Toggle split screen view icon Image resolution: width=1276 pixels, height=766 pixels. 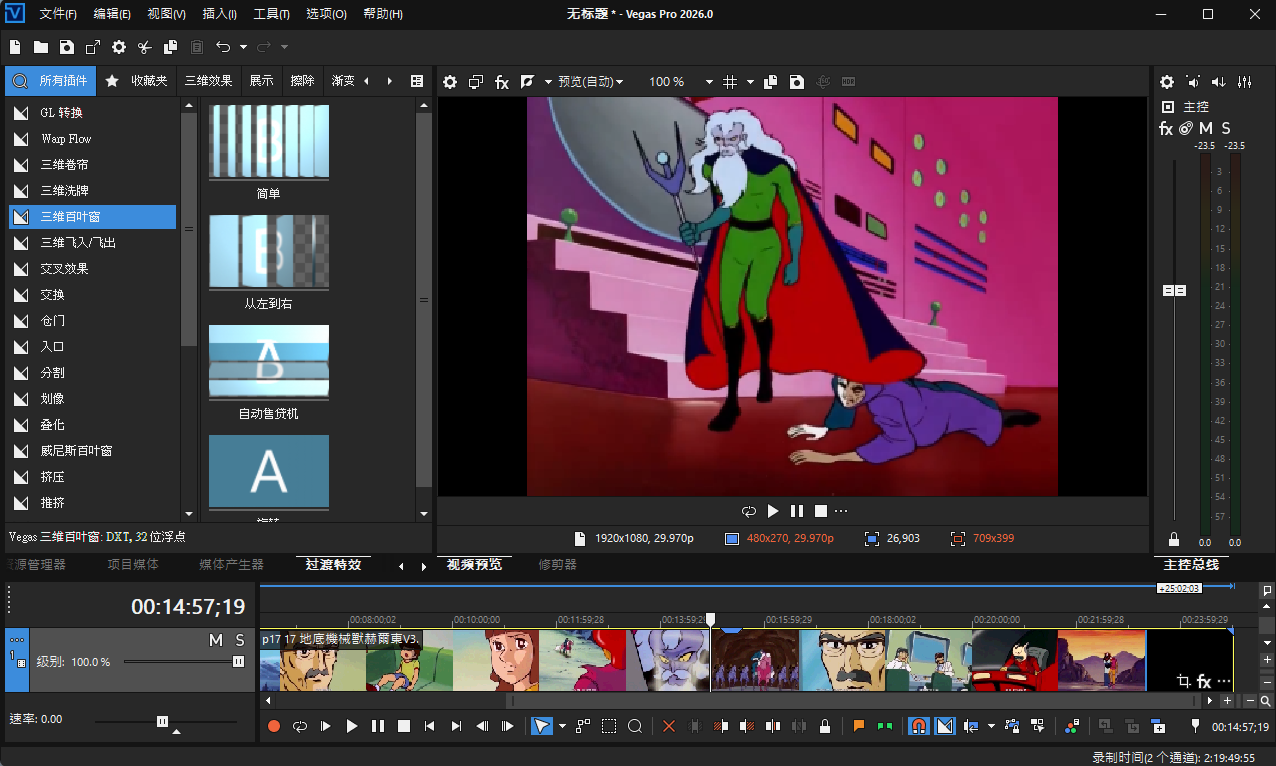(x=528, y=82)
